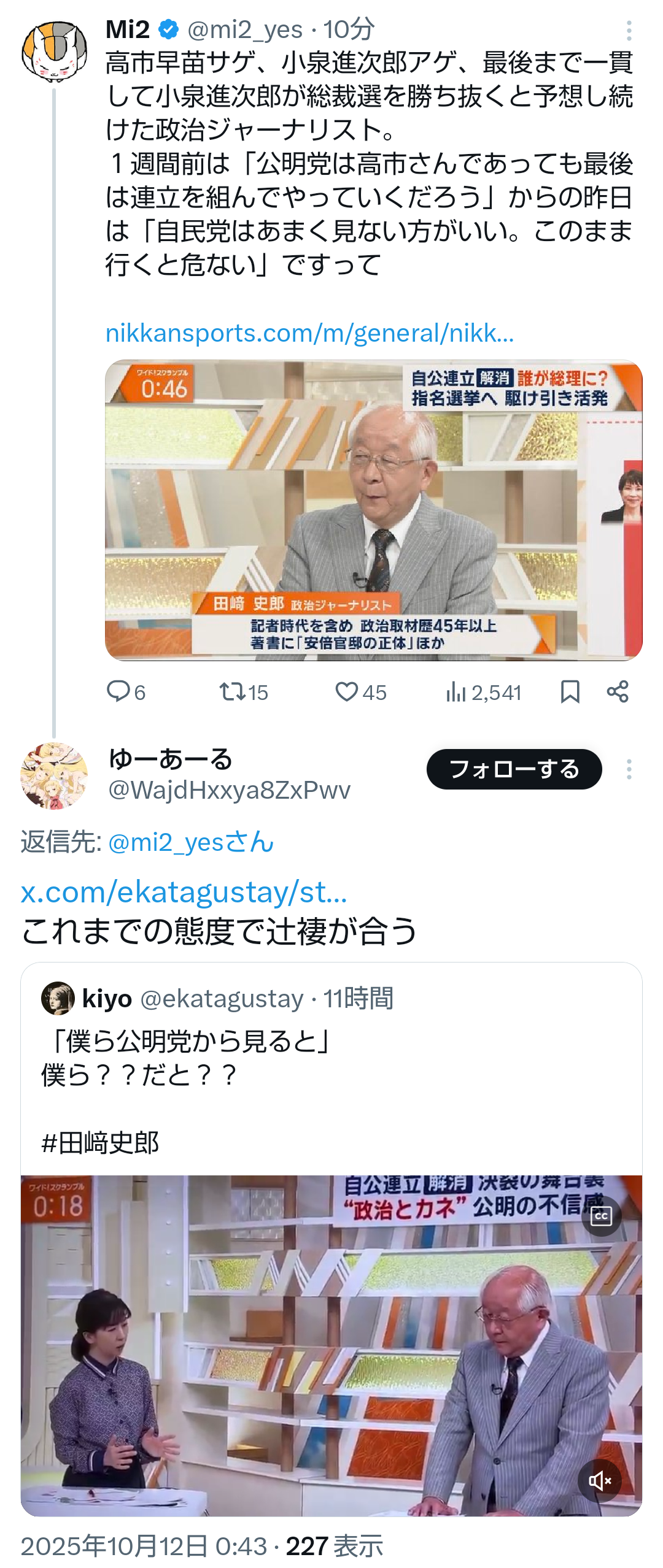Open the x.com/ekatagustay status link
The height and width of the screenshot is (1568, 663).
[184, 893]
